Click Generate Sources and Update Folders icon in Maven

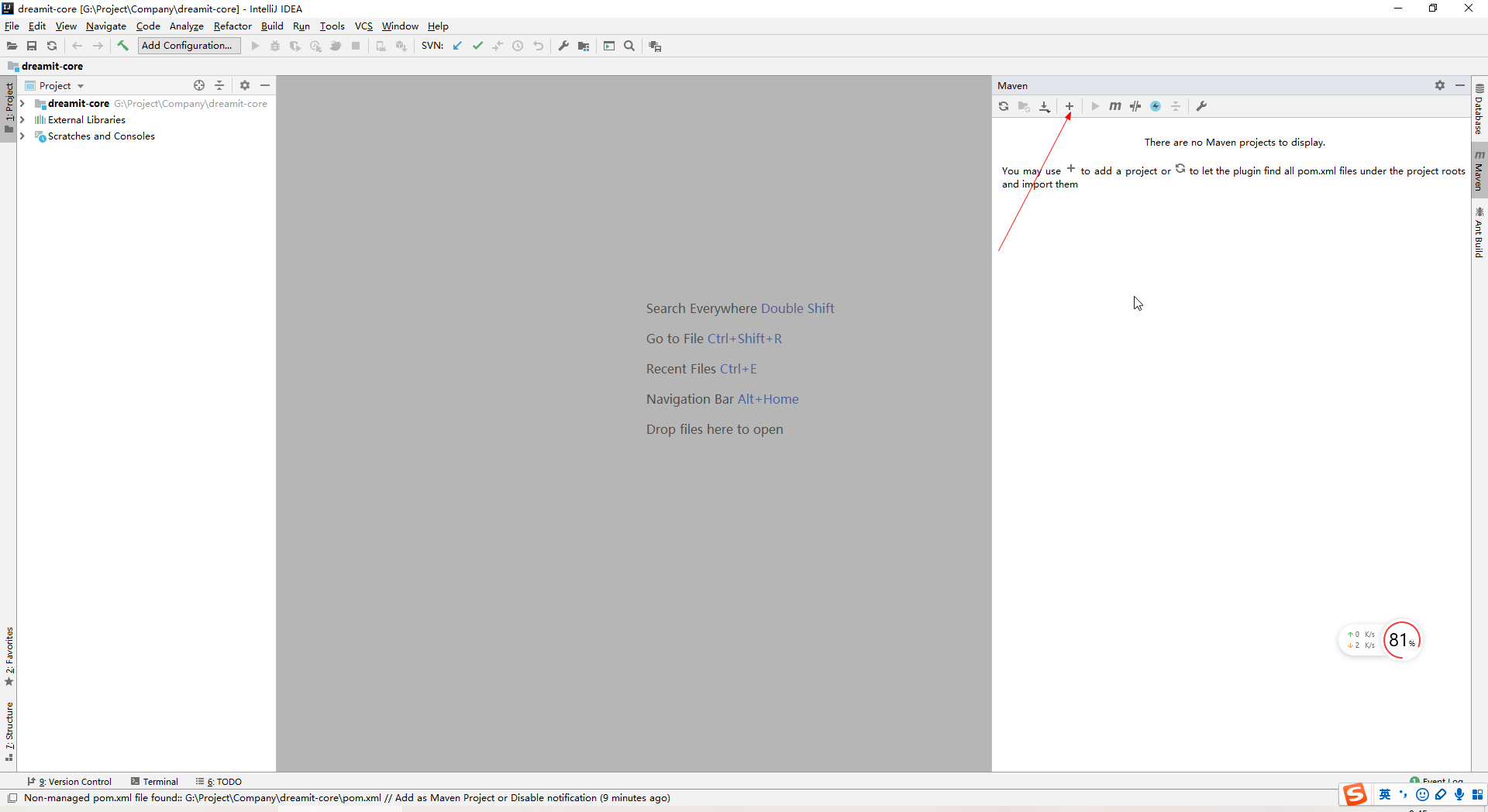coord(1024,106)
